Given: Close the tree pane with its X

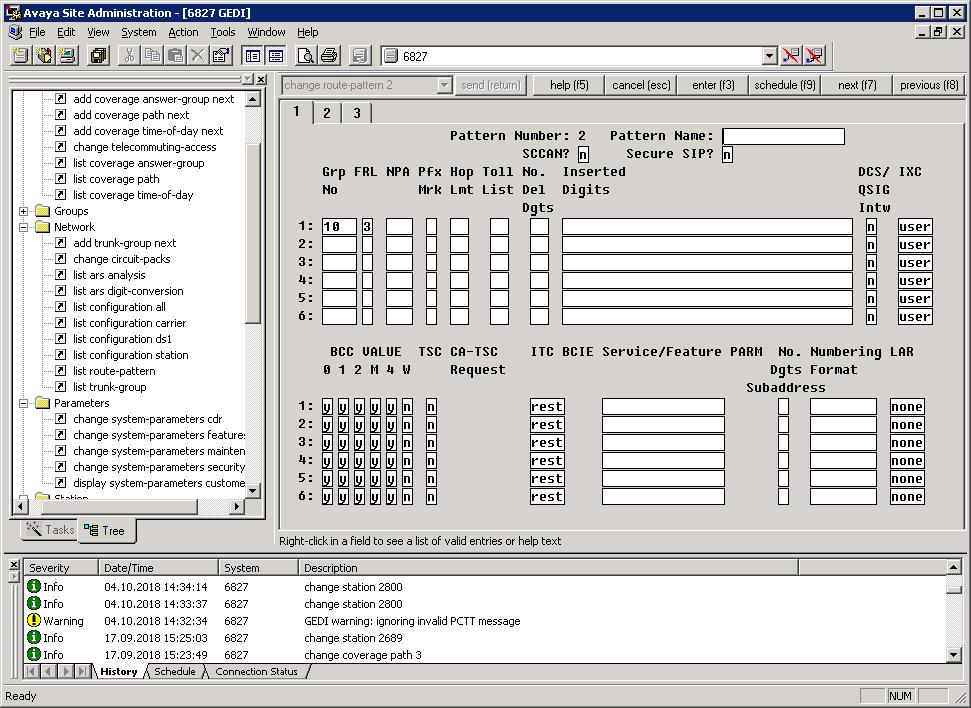Looking at the screenshot, I should tap(261, 79).
